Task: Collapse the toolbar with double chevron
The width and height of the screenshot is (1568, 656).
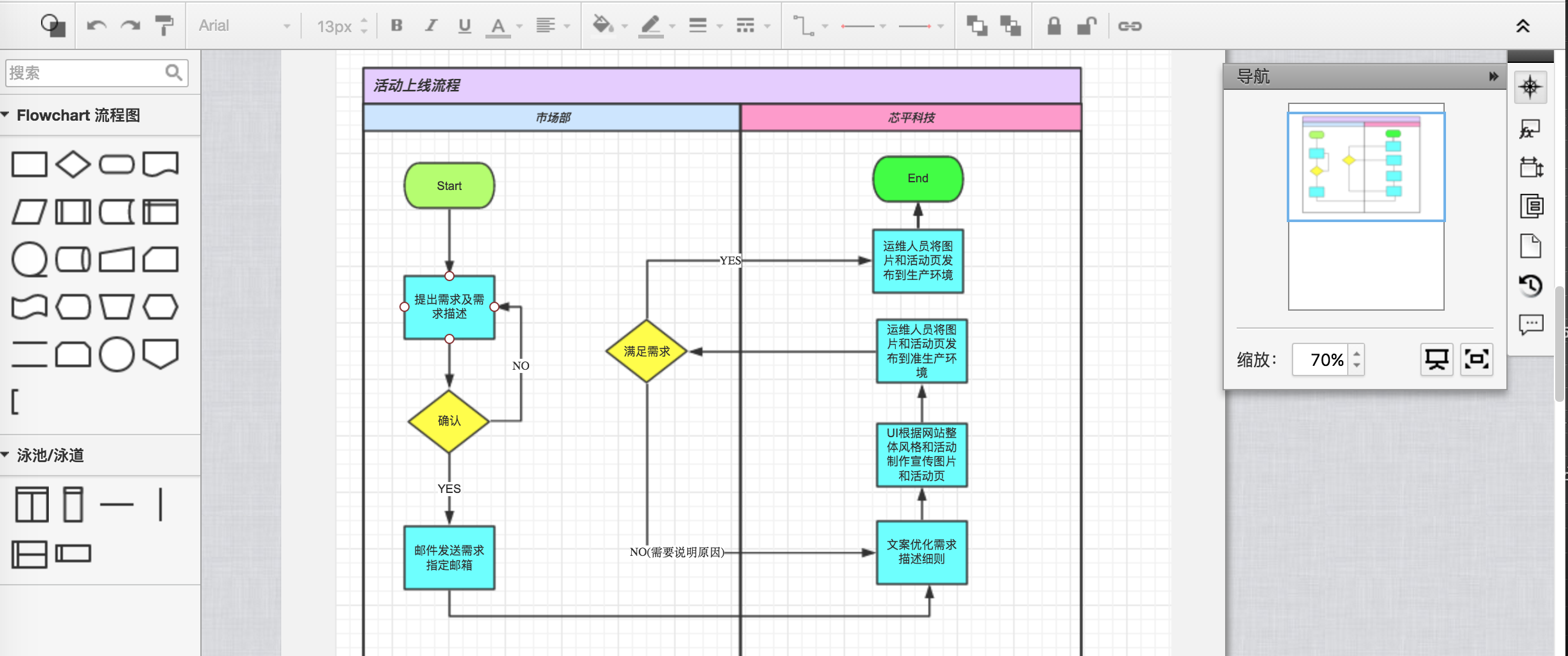Action: click(x=1523, y=26)
